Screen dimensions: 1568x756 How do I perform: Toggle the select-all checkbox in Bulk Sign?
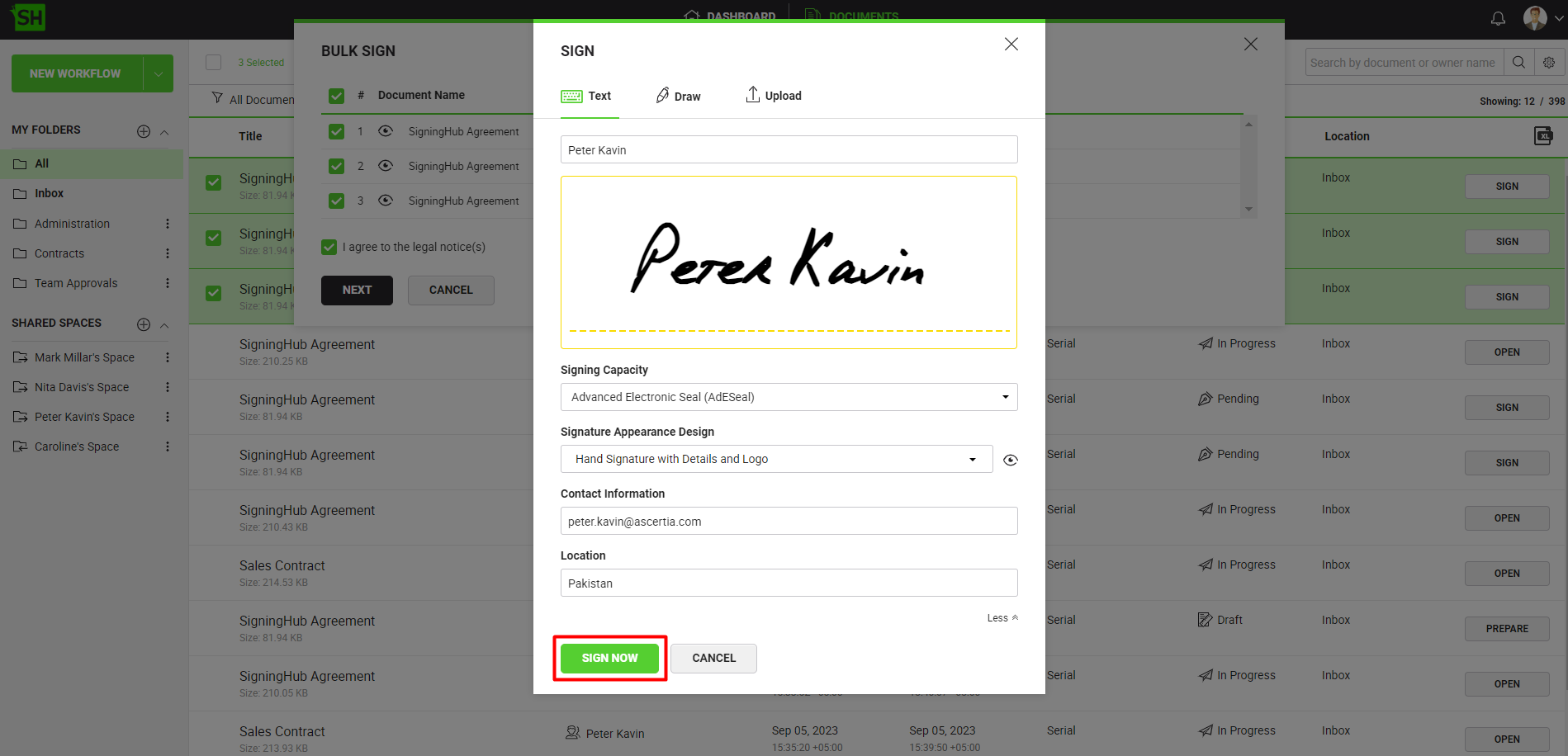pyautogui.click(x=336, y=96)
